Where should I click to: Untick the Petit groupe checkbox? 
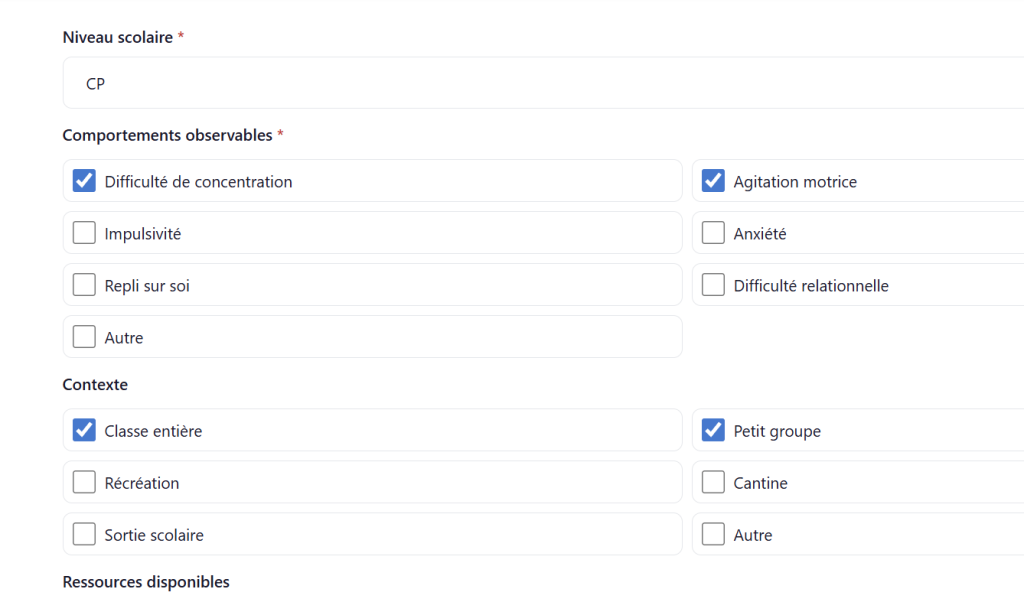[x=713, y=431]
